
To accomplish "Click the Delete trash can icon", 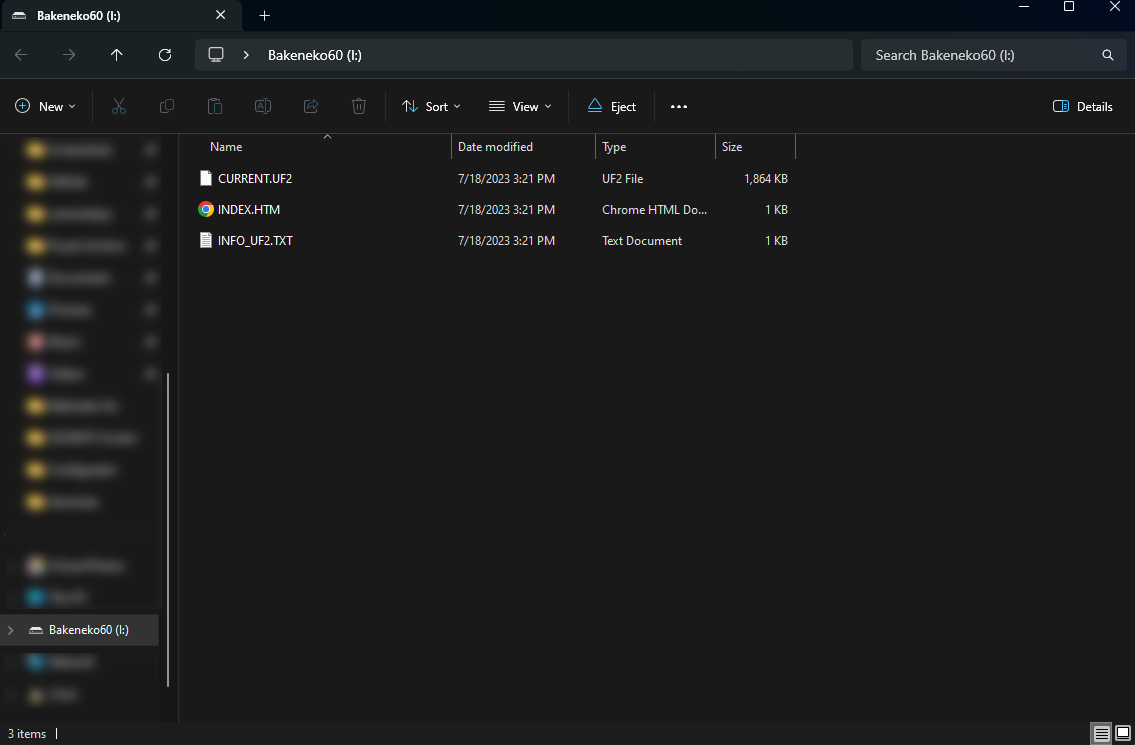I will coord(359,106).
